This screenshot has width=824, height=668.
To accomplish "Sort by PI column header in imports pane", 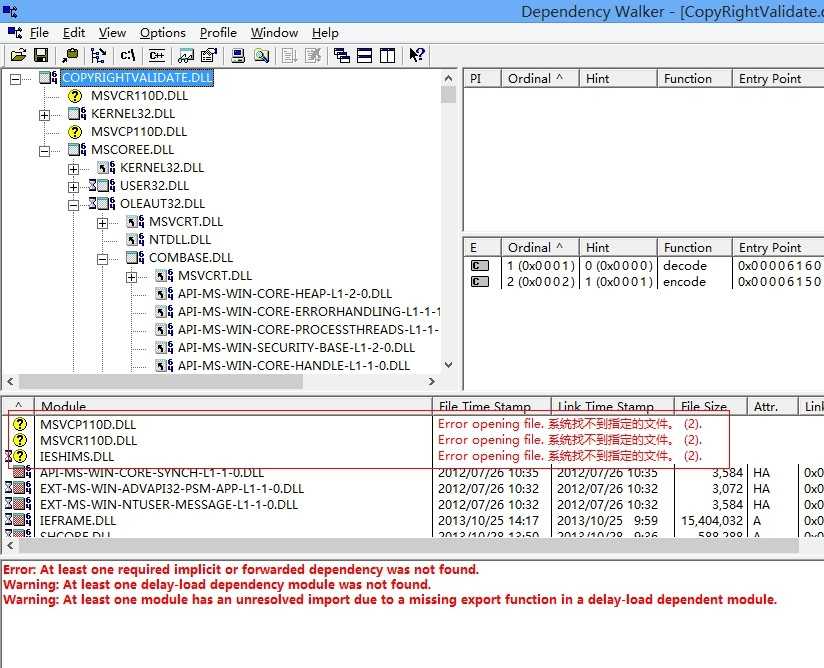I will click(482, 78).
